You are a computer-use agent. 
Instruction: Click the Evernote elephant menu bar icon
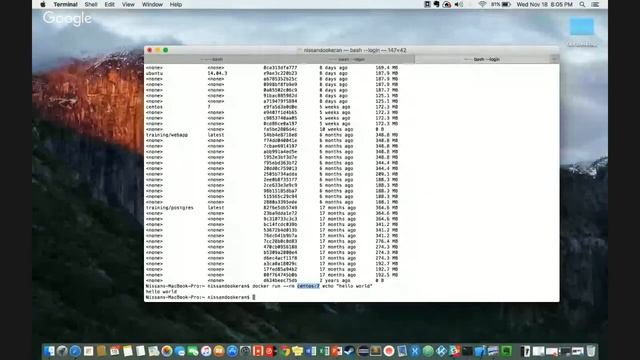(436, 4)
